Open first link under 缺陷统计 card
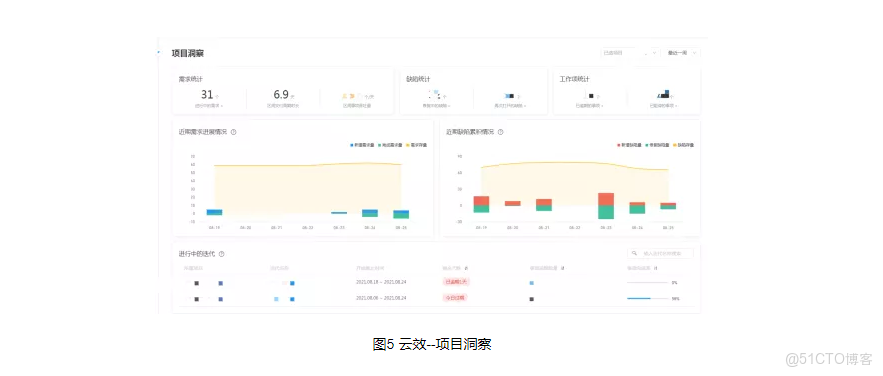Screen dimensions: 883x376 (436, 106)
